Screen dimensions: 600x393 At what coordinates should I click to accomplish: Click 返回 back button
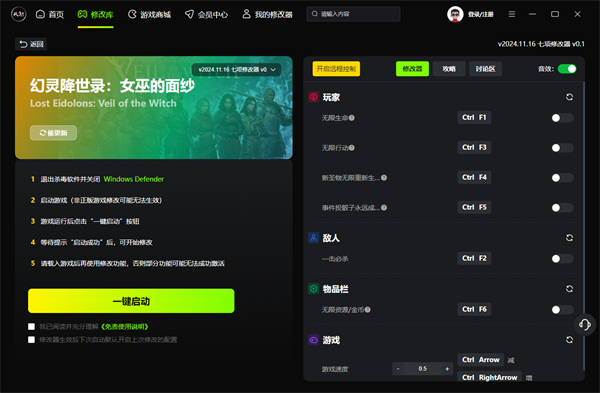click(x=31, y=44)
